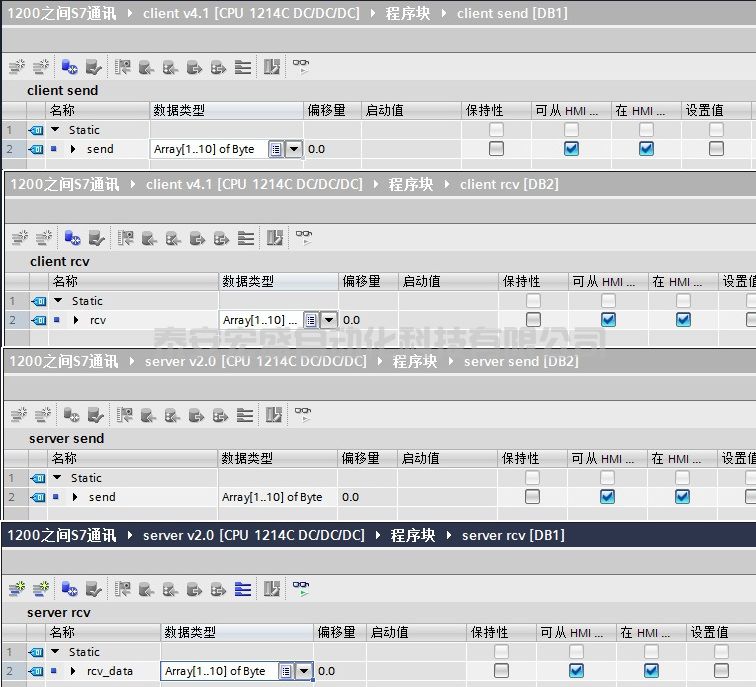Enable retain checkbox for rcv_data row
The height and width of the screenshot is (687, 756).
point(501,671)
